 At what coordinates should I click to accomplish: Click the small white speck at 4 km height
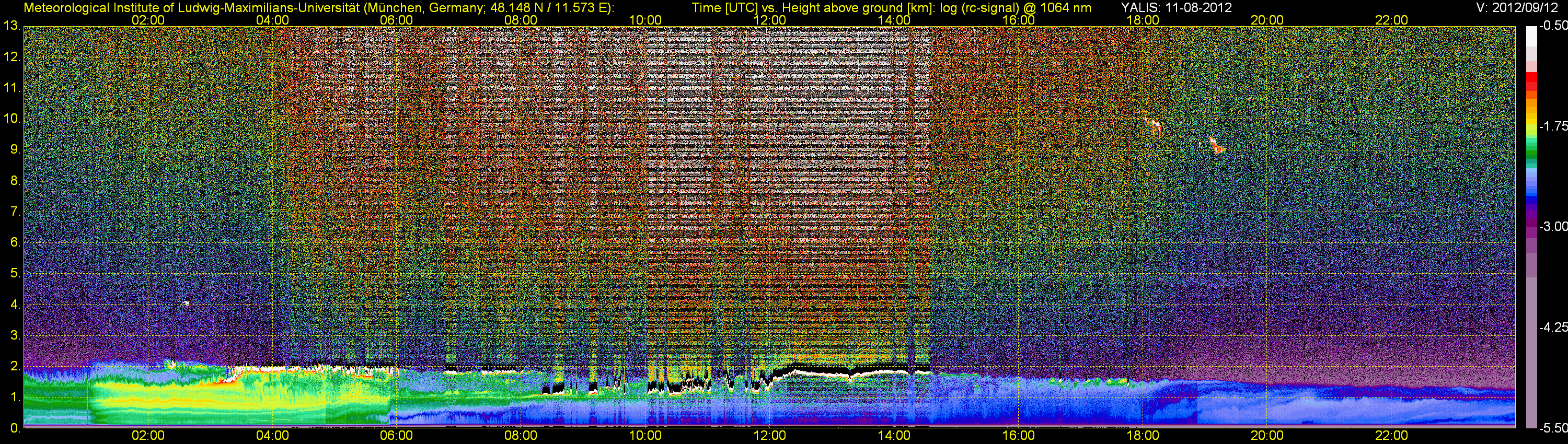(x=186, y=303)
